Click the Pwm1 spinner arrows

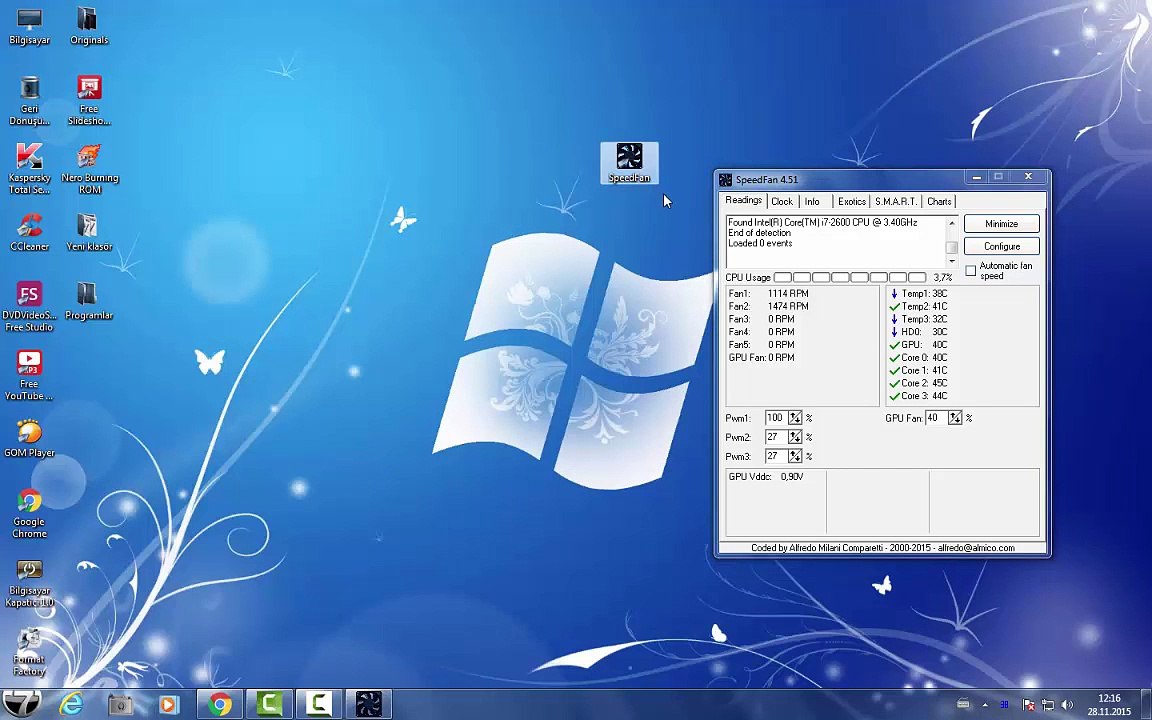click(x=795, y=418)
